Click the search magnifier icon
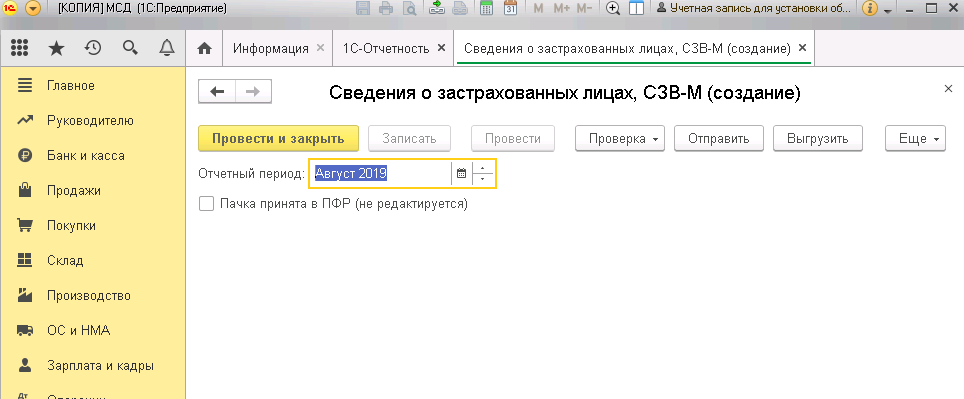The height and width of the screenshot is (399, 964). [x=130, y=48]
